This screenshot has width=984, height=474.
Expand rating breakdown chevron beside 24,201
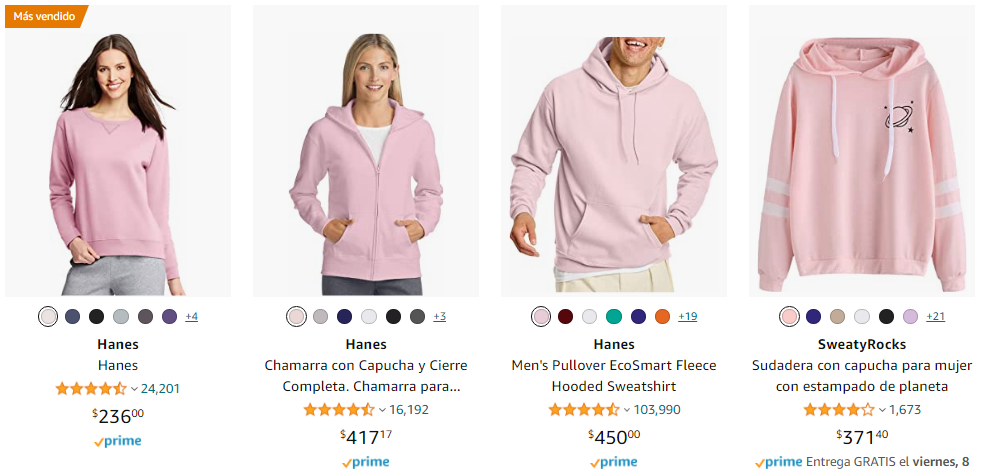[x=134, y=389]
